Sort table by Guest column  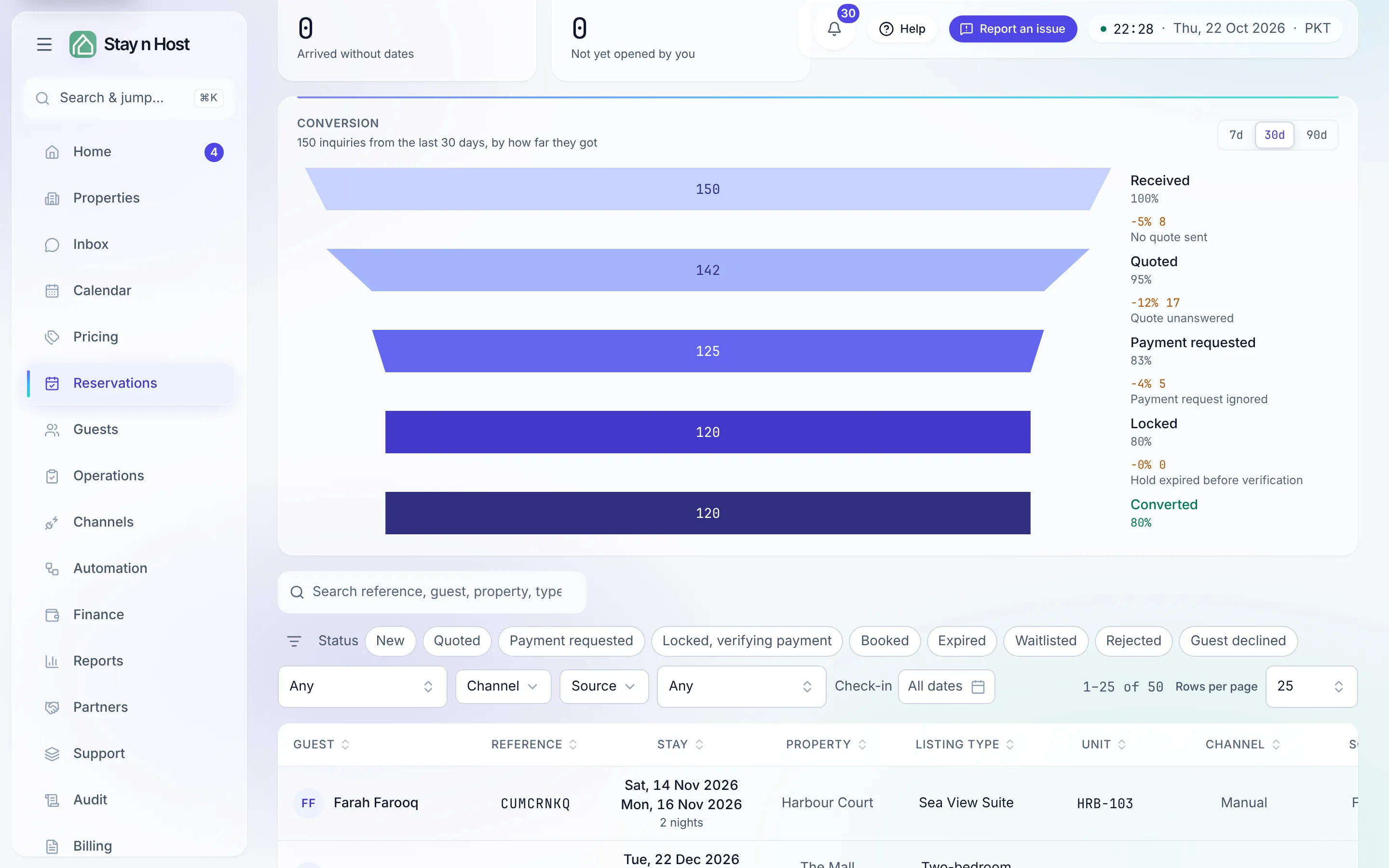[321, 745]
